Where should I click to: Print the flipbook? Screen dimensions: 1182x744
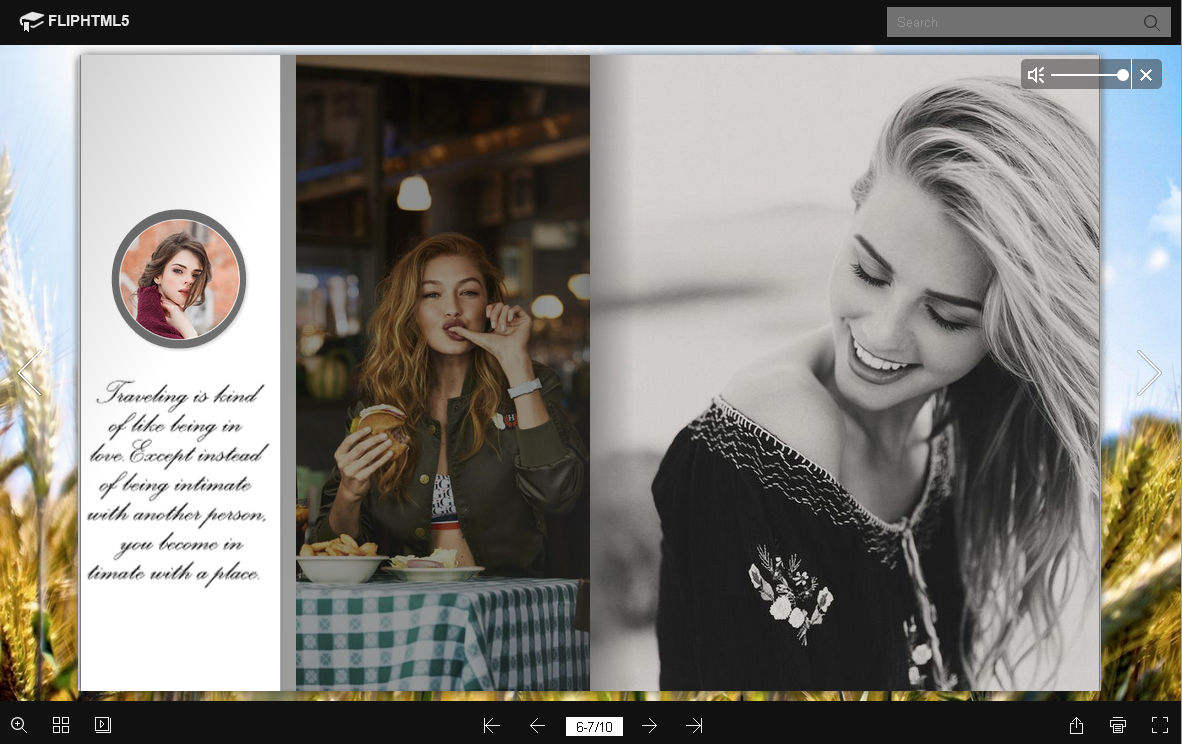tap(1118, 726)
